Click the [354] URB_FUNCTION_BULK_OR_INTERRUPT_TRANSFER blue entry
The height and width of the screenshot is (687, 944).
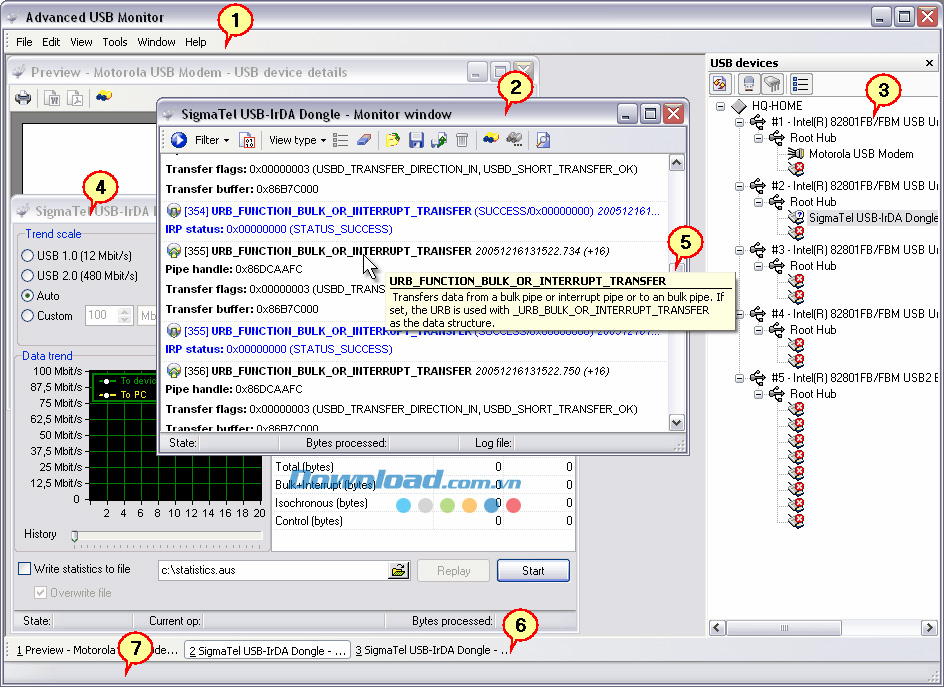pos(413,211)
